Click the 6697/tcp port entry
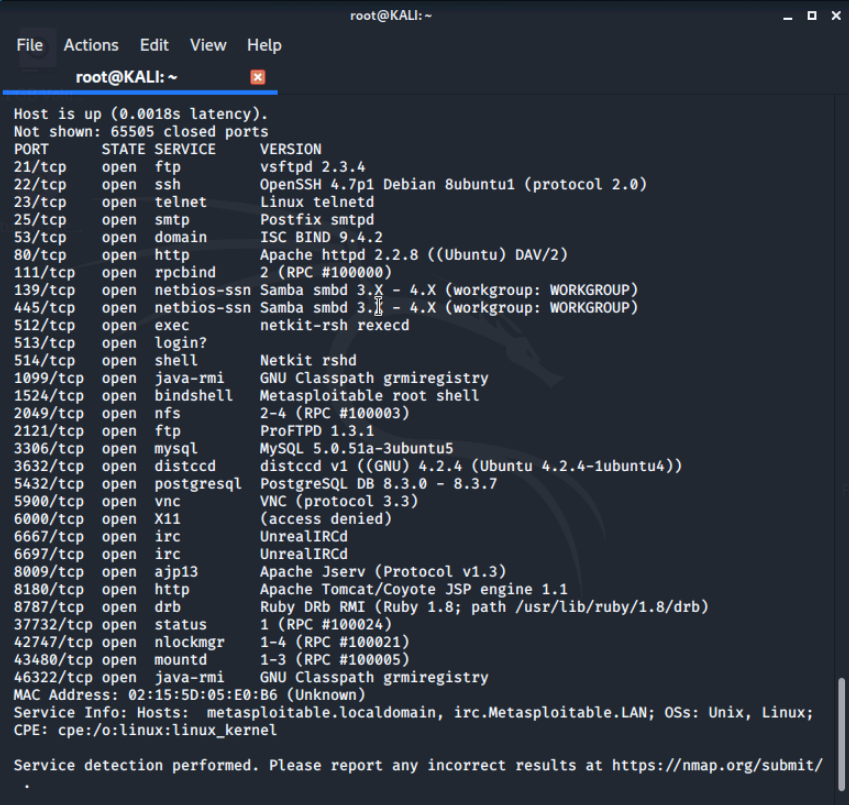The width and height of the screenshot is (849, 805). click(49, 554)
